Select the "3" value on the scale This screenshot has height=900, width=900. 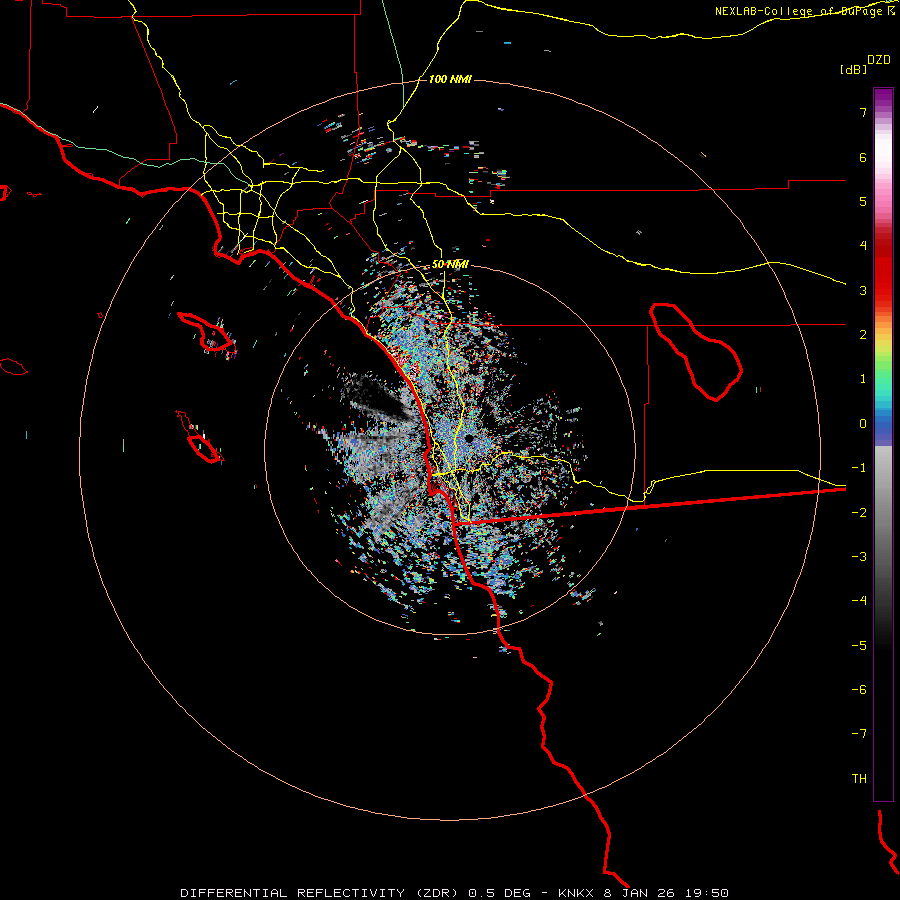click(x=863, y=290)
